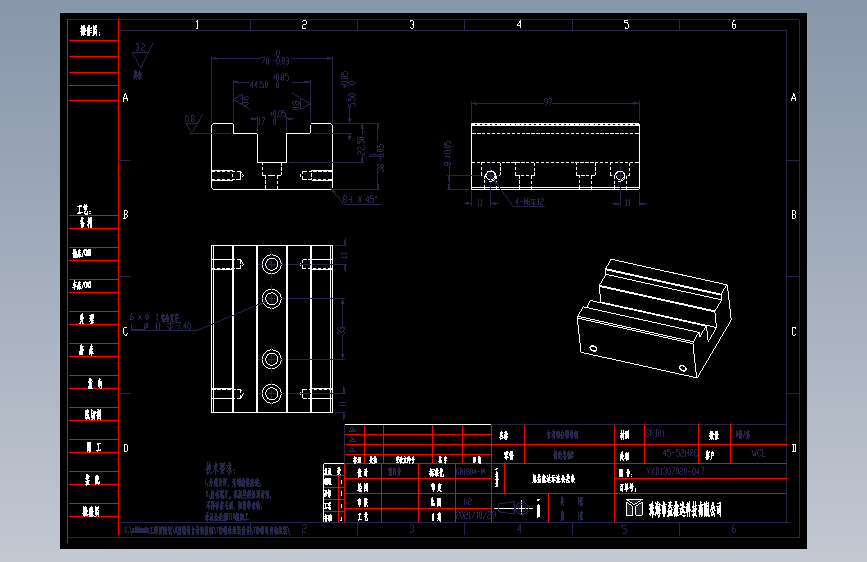Click the zone column number 4 at top
The width and height of the screenshot is (867, 562).
(519, 24)
